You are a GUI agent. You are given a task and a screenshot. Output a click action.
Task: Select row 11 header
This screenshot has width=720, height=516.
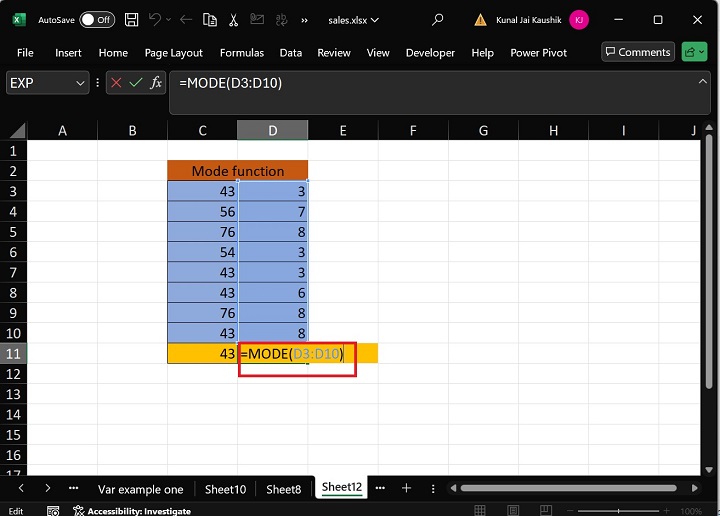coord(13,353)
